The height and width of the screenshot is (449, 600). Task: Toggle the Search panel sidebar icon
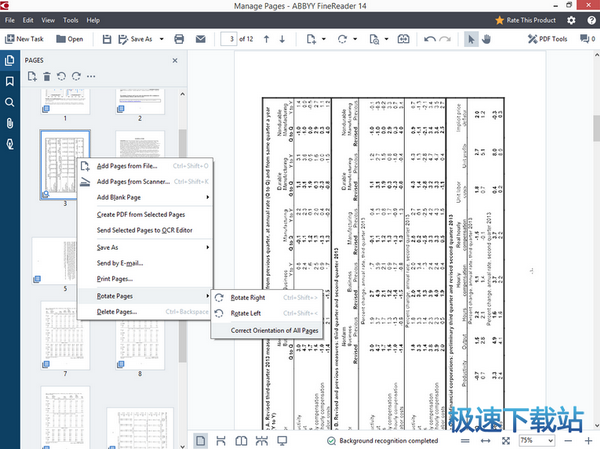point(10,102)
